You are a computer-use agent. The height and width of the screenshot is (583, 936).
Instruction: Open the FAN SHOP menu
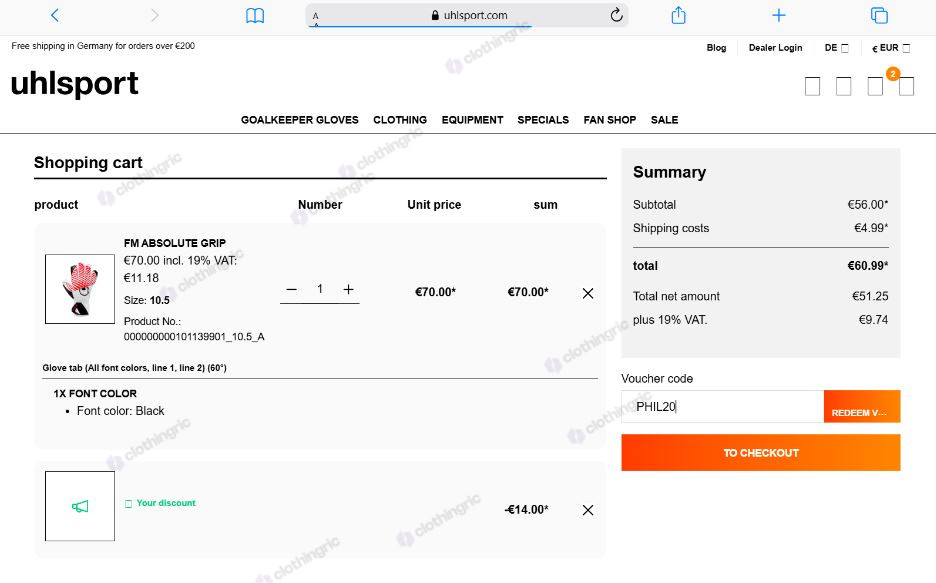click(609, 120)
